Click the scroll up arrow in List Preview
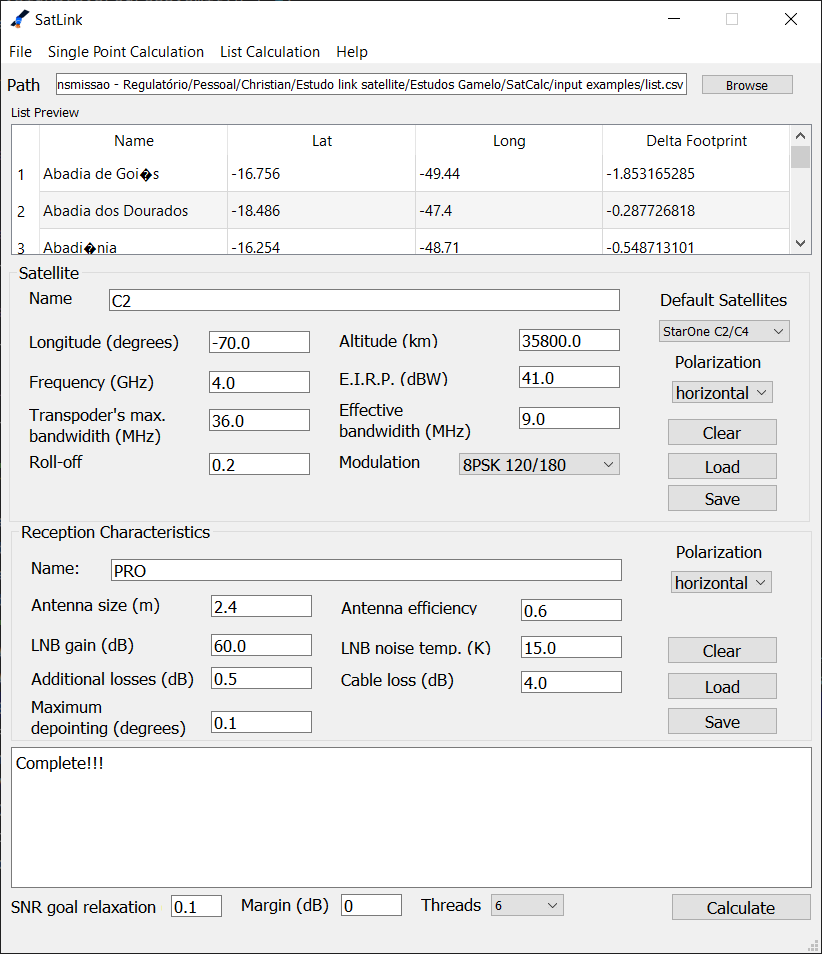The image size is (822, 954). click(x=801, y=135)
